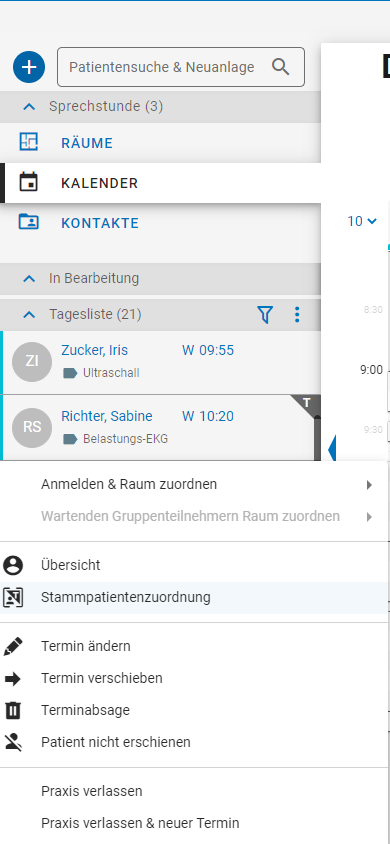Collapse the In Bearbeitung section
390x844 pixels.
29,278
